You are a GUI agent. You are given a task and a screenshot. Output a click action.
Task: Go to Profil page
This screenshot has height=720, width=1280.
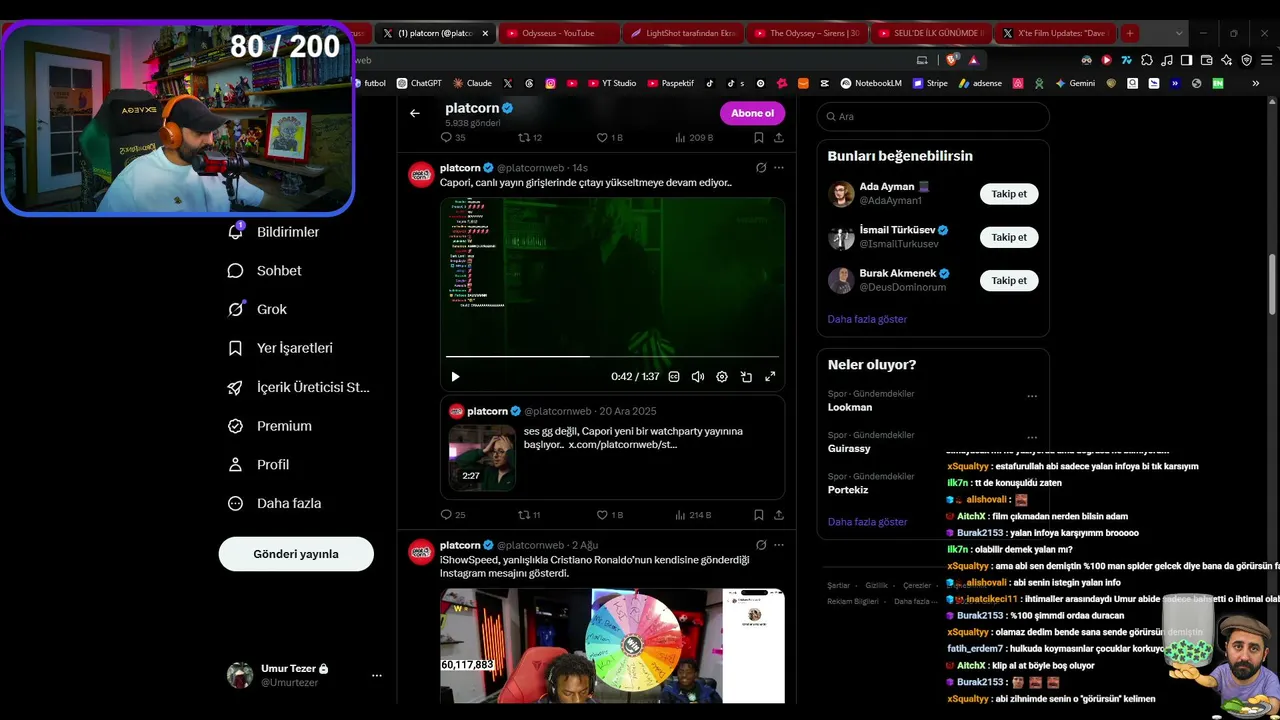click(259, 465)
